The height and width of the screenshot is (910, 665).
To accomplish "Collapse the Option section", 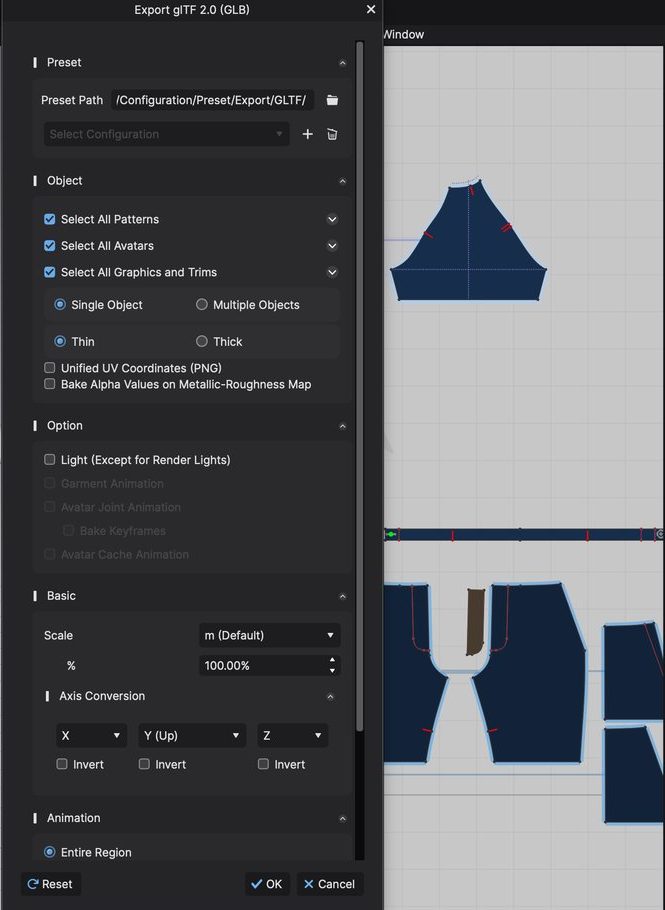I will coord(342,426).
